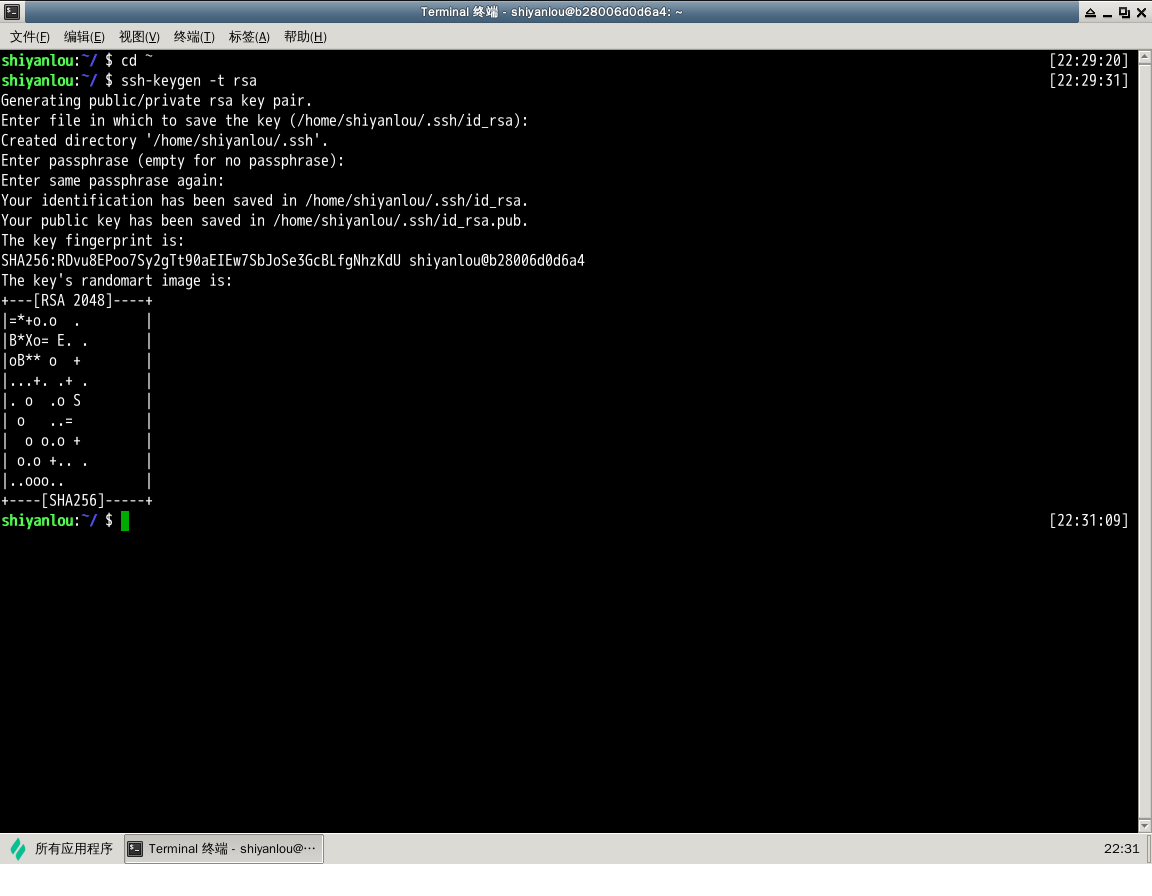This screenshot has height=896, width=1152.
Task: Open the 视图(V) menu
Action: (x=139, y=37)
